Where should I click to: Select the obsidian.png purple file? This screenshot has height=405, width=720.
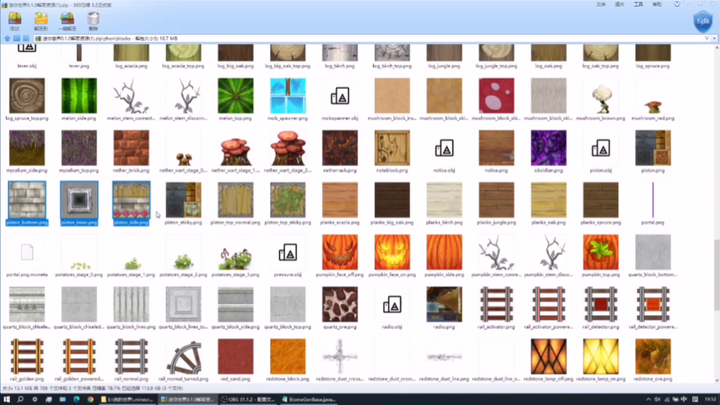(549, 152)
